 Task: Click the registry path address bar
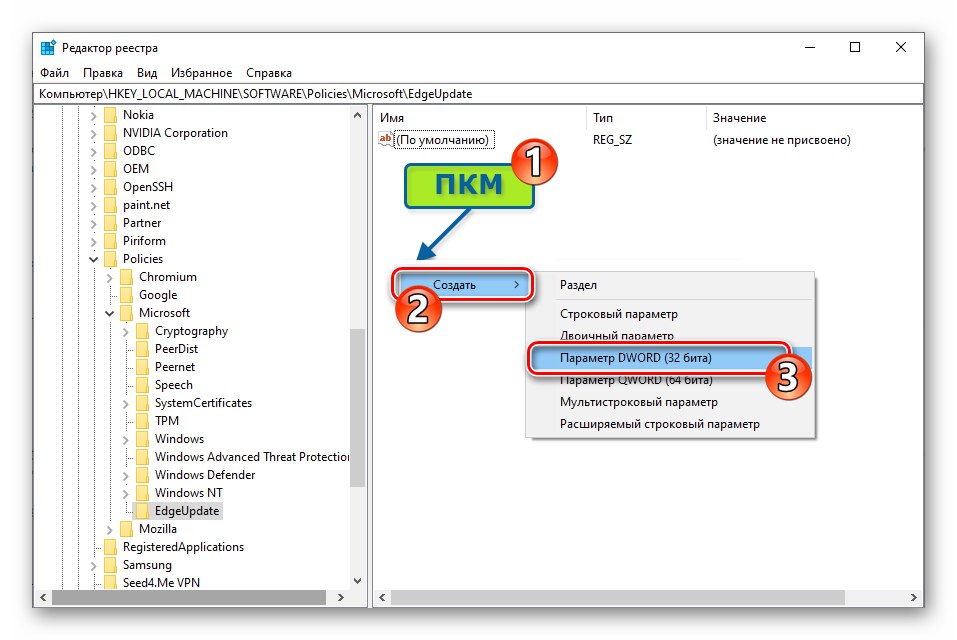tap(478, 94)
